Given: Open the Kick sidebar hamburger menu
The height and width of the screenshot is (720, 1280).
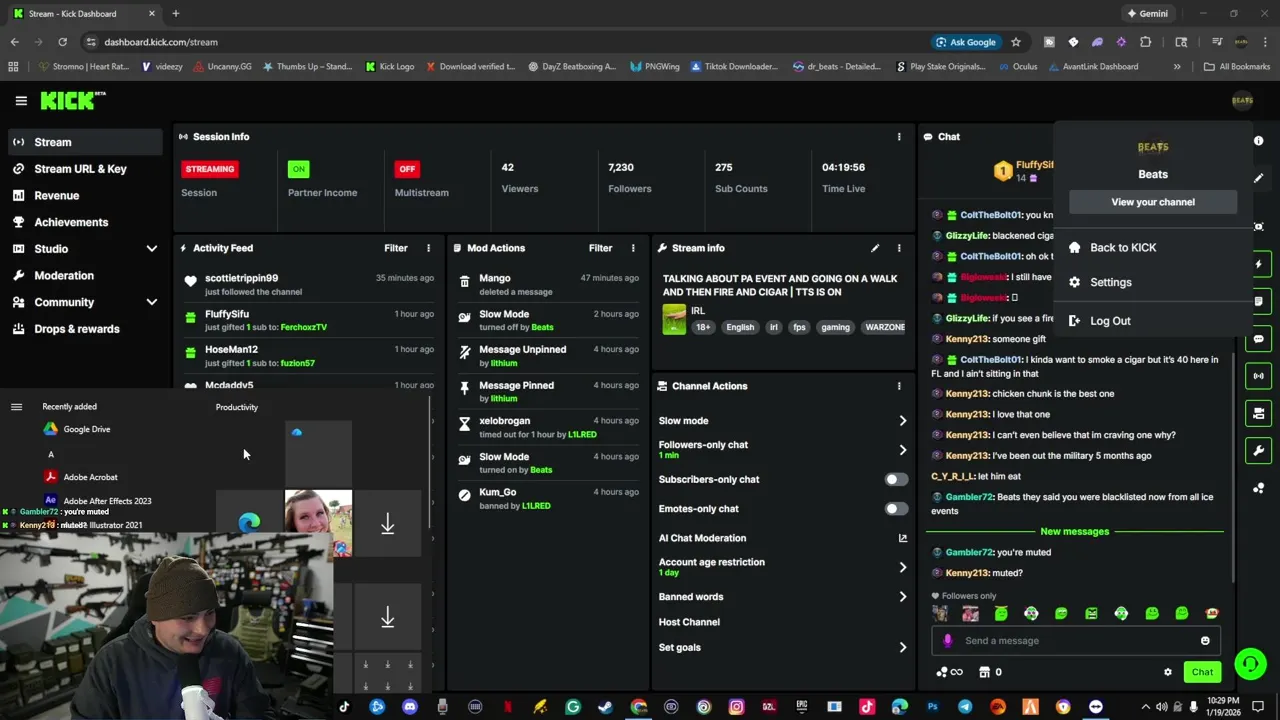Looking at the screenshot, I should pos(21,101).
